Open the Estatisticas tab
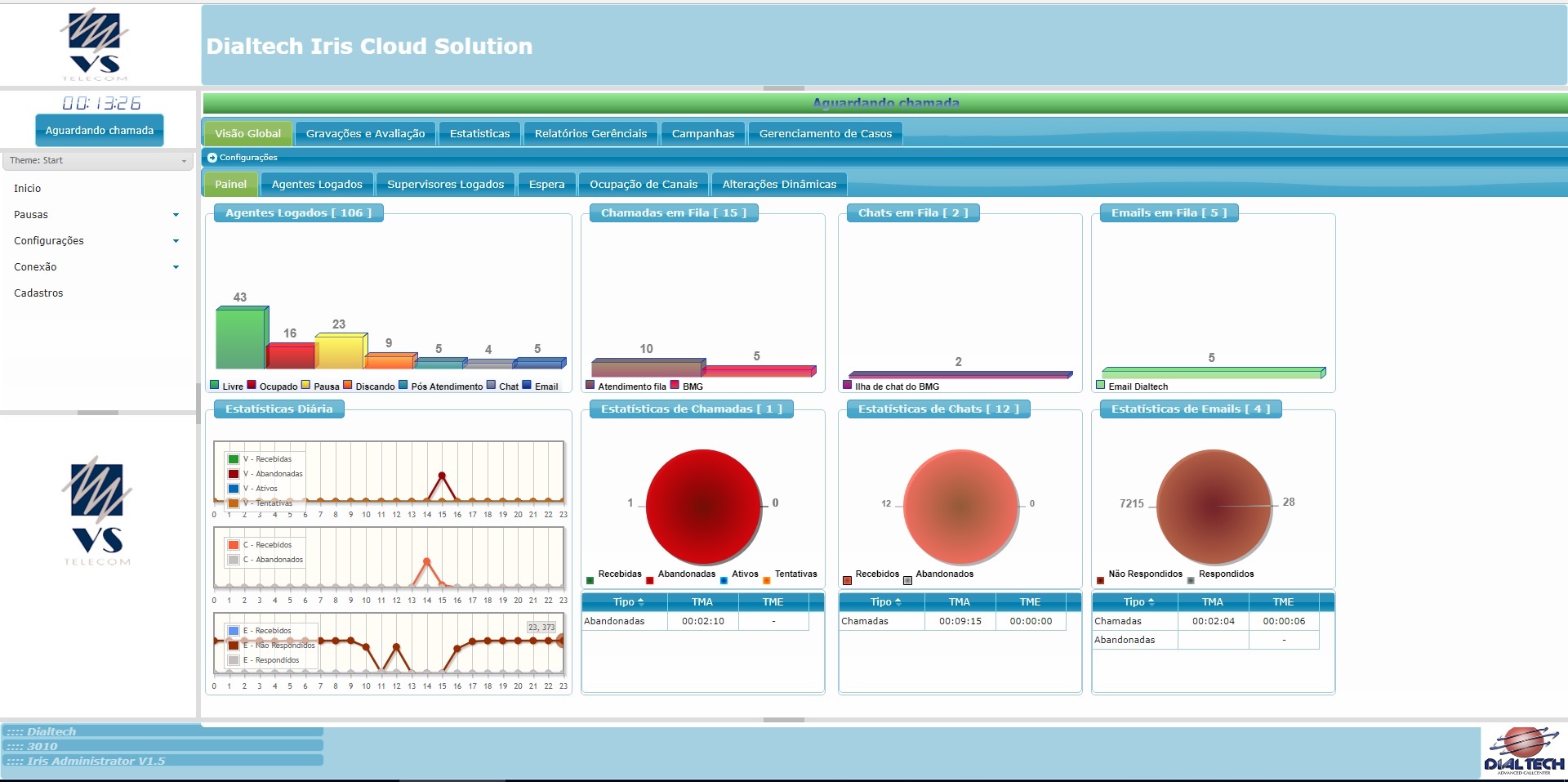The image size is (1568, 782). coord(479,133)
